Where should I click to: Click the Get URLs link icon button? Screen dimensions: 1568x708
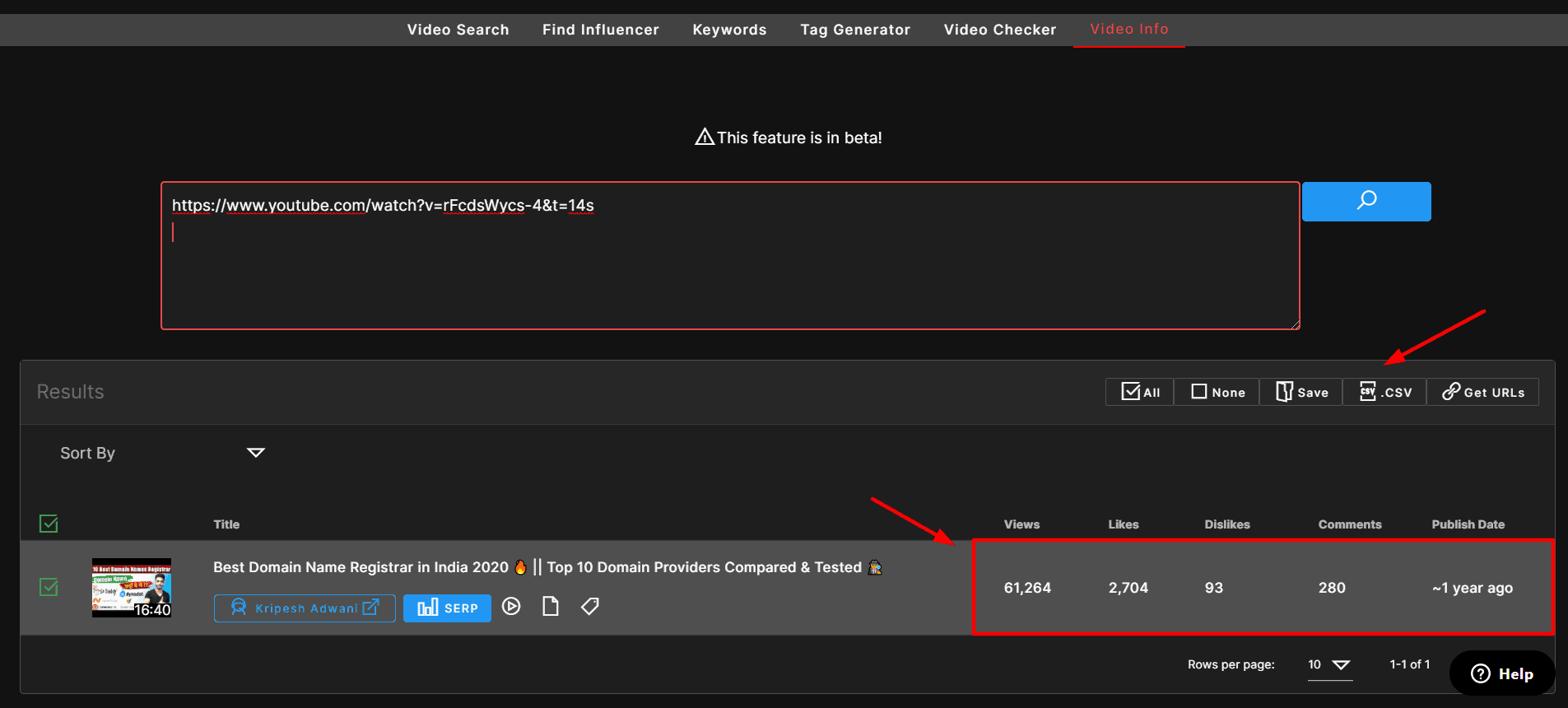(x=1482, y=392)
